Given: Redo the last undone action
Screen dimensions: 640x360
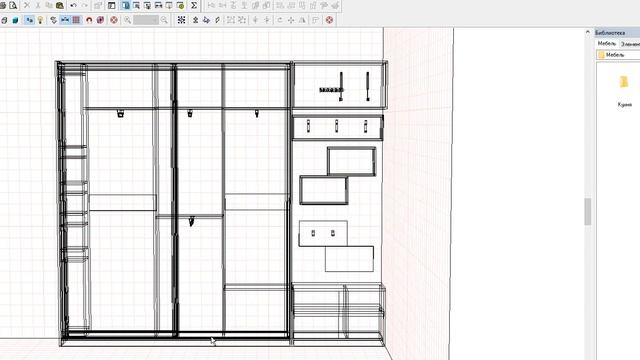Looking at the screenshot, I should click(84, 6).
